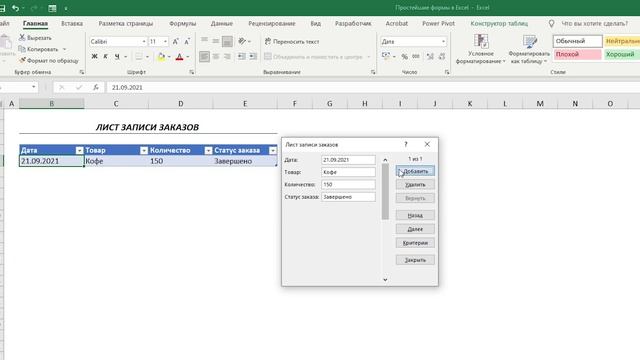This screenshot has height=360, width=640.
Task: Click the Закрыть button in form dialog
Action: [415, 260]
